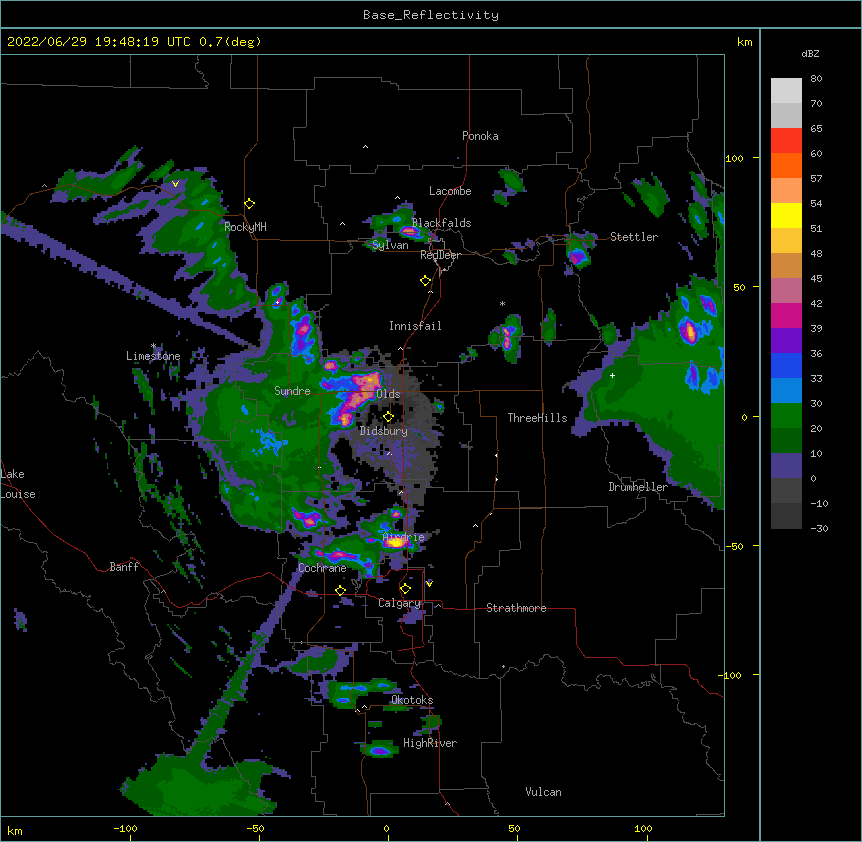Viewport: 862px width, 842px height.
Task: Click the Base_Reflectivity title text
Action: tap(431, 15)
